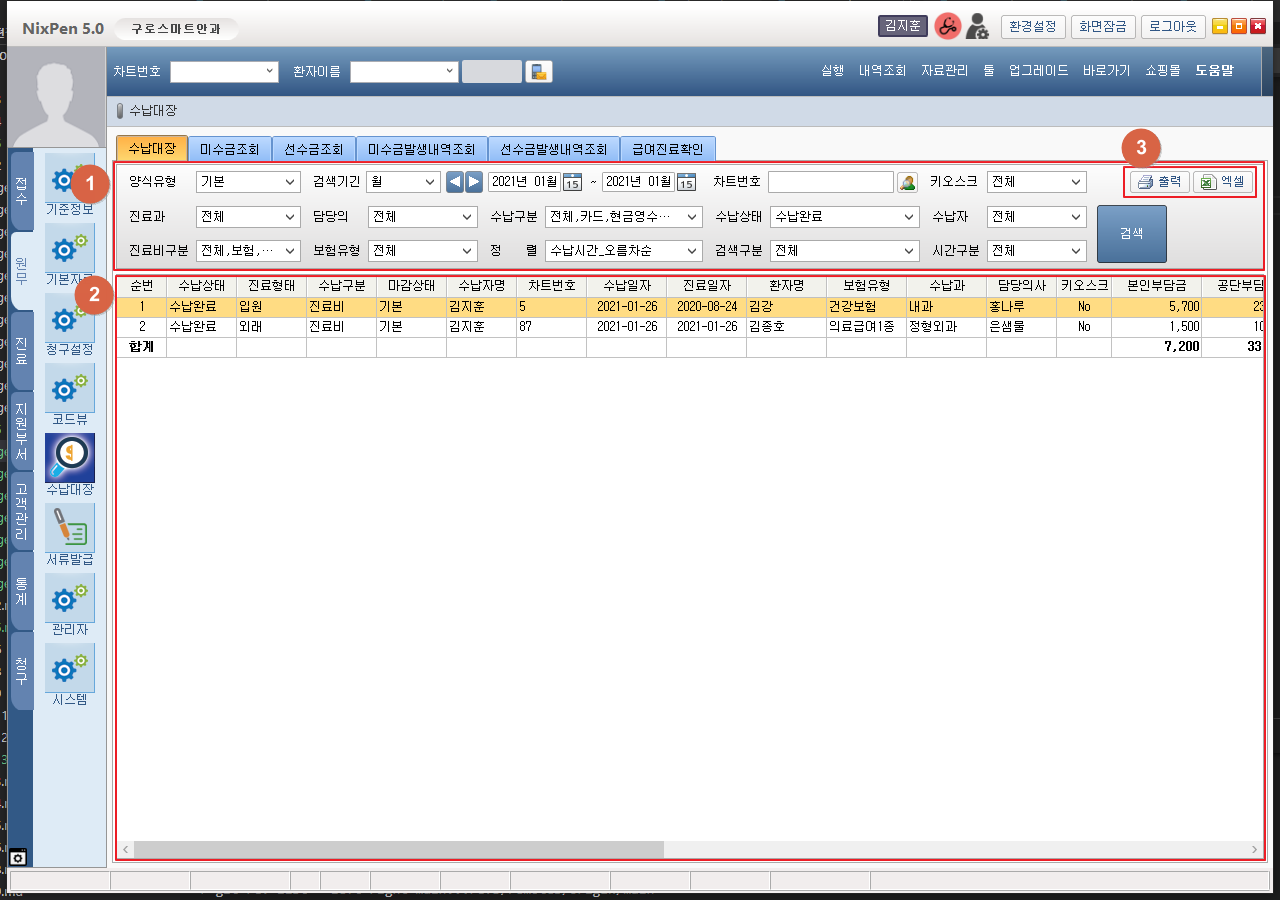Go to previous month with left arrow
This screenshot has width=1280, height=900.
[455, 182]
